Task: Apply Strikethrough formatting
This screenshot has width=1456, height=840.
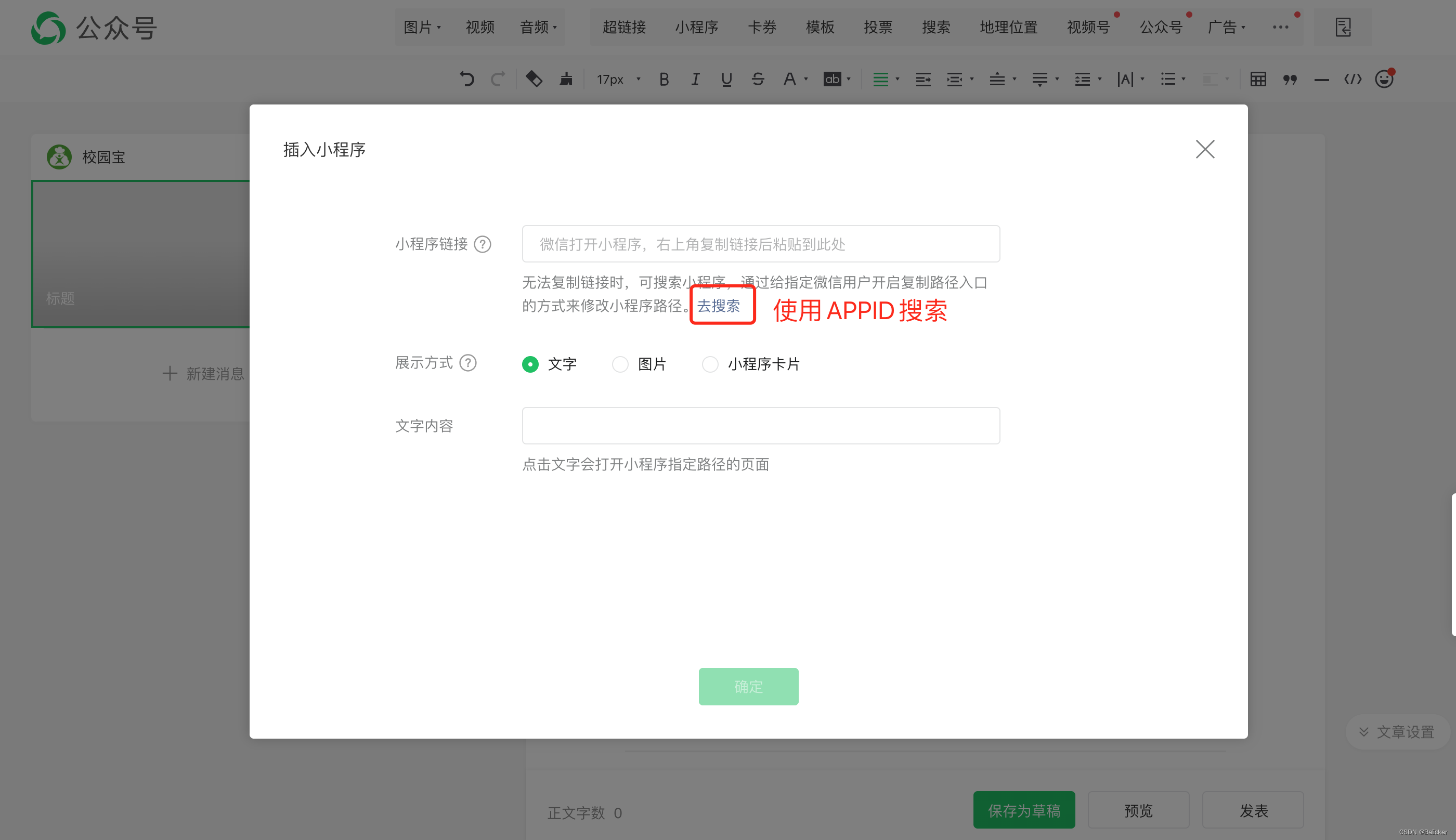Action: [x=758, y=79]
